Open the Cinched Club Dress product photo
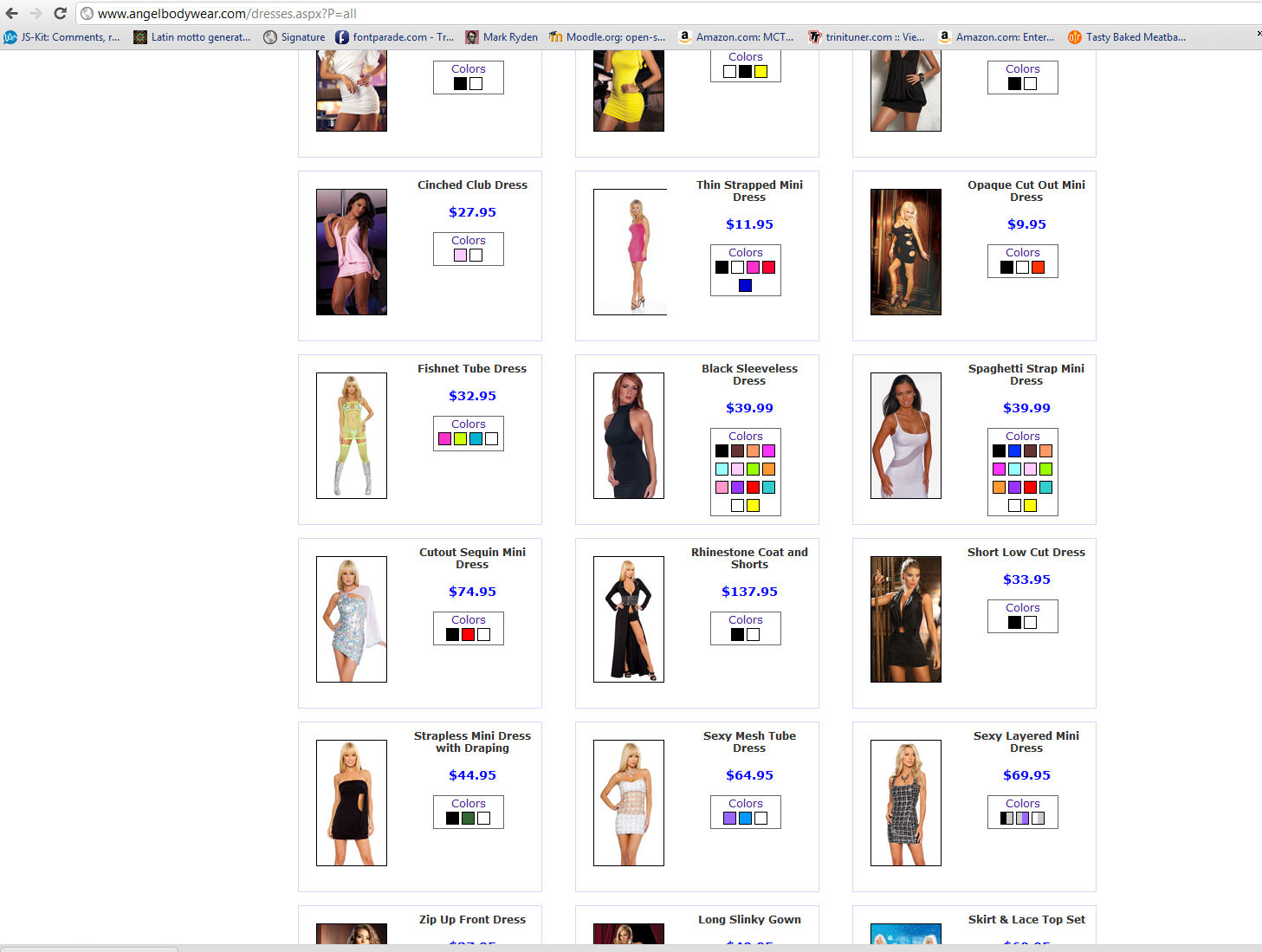This screenshot has width=1262, height=952. click(352, 252)
